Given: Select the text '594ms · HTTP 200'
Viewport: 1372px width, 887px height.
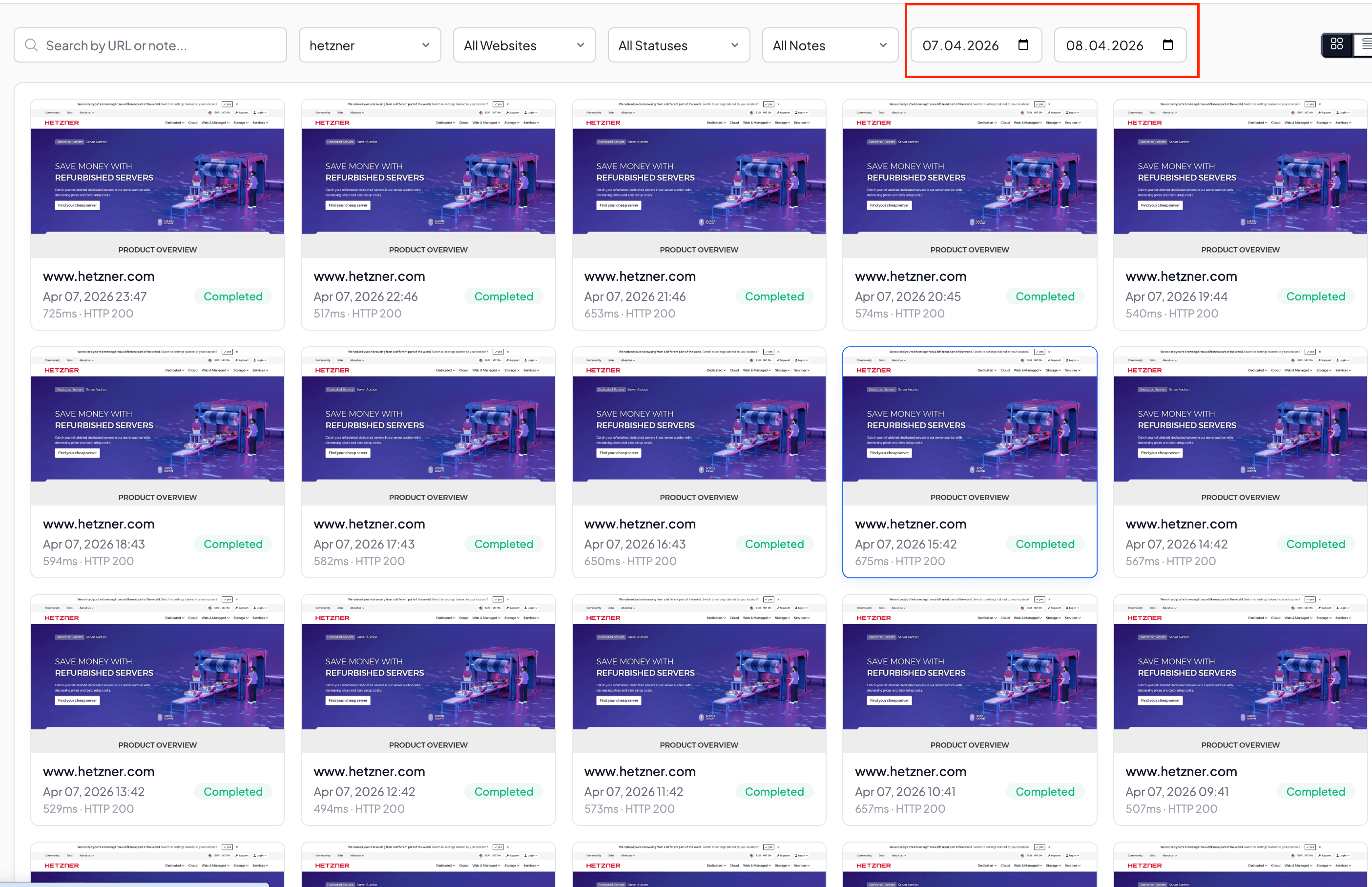Looking at the screenshot, I should tap(88, 561).
